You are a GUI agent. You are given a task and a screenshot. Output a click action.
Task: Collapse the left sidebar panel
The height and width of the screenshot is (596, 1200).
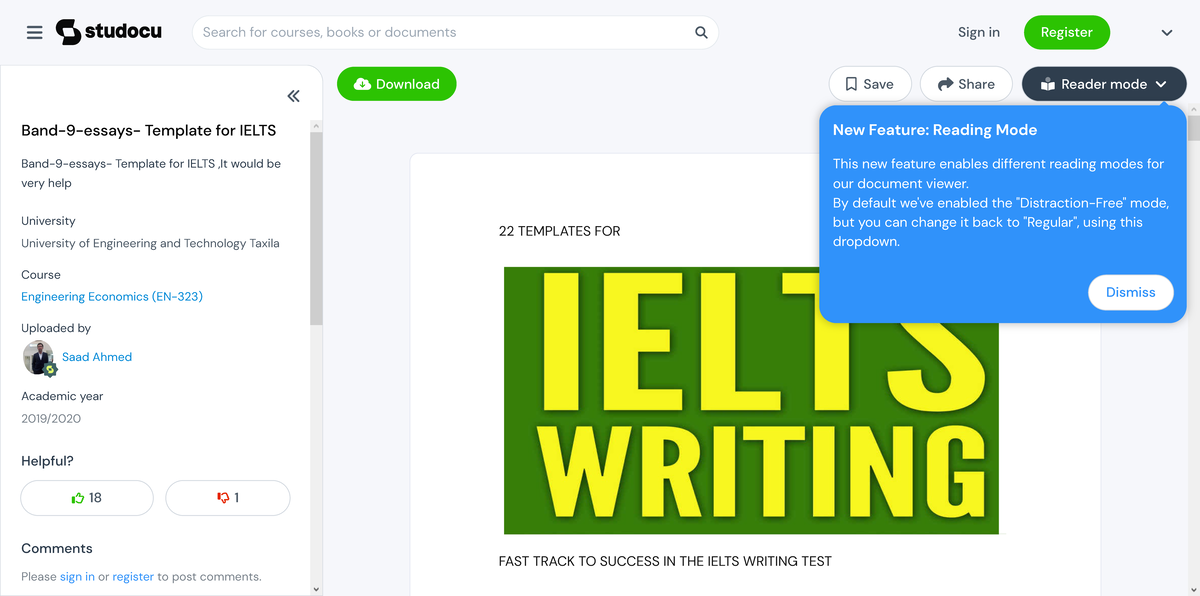tap(293, 95)
